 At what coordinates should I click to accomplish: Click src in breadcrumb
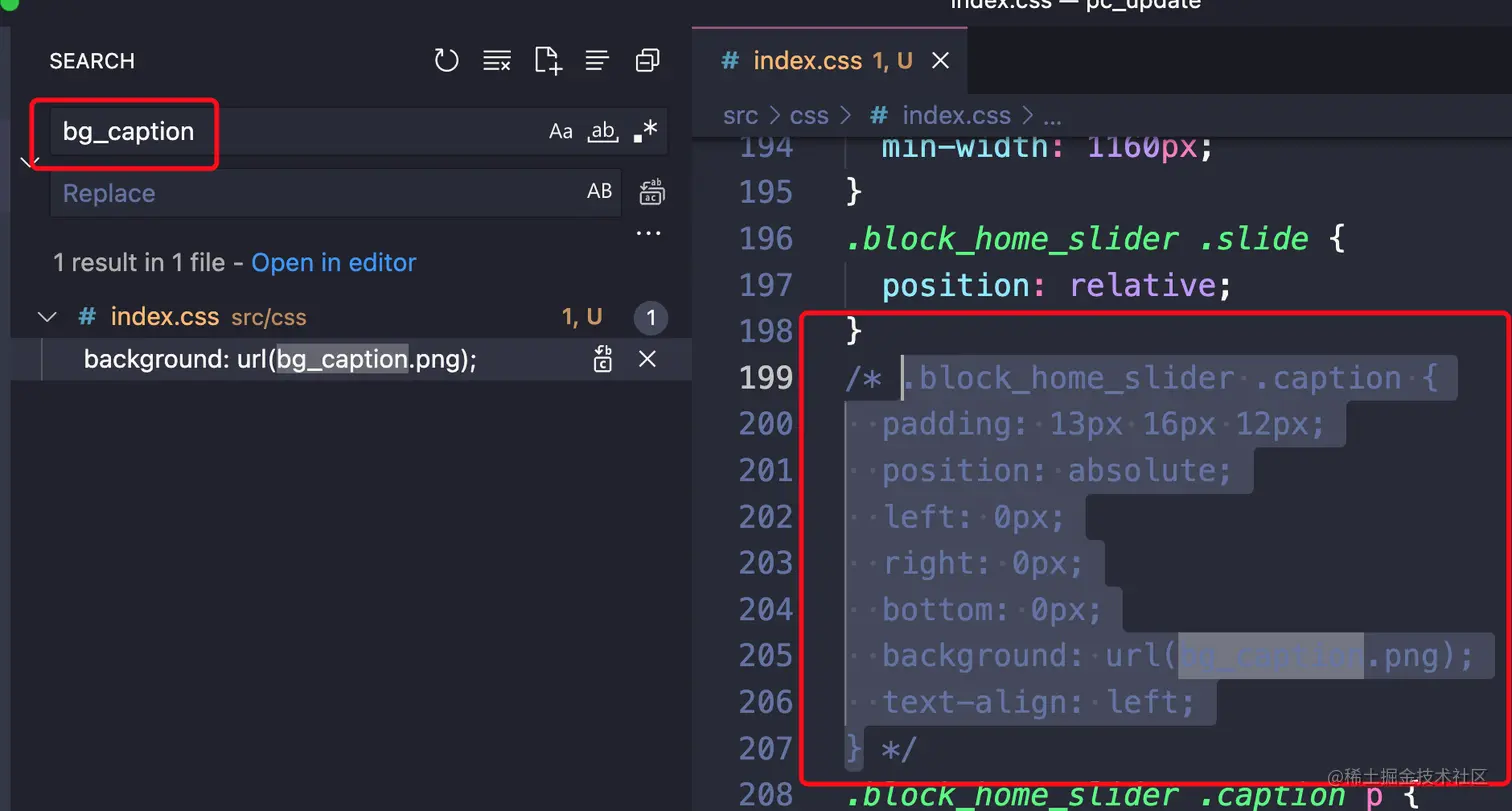[741, 116]
